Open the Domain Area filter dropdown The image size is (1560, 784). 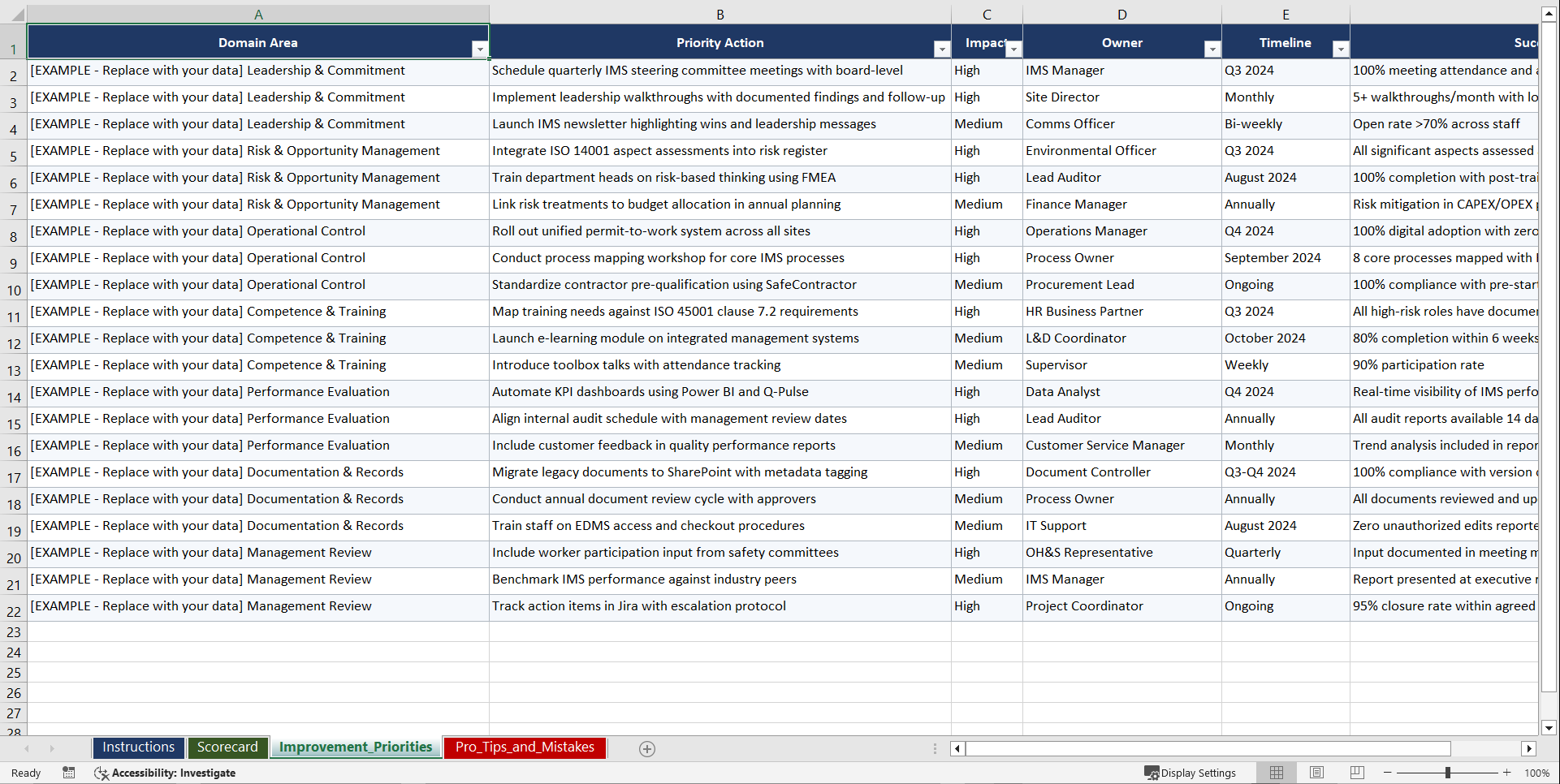481,49
